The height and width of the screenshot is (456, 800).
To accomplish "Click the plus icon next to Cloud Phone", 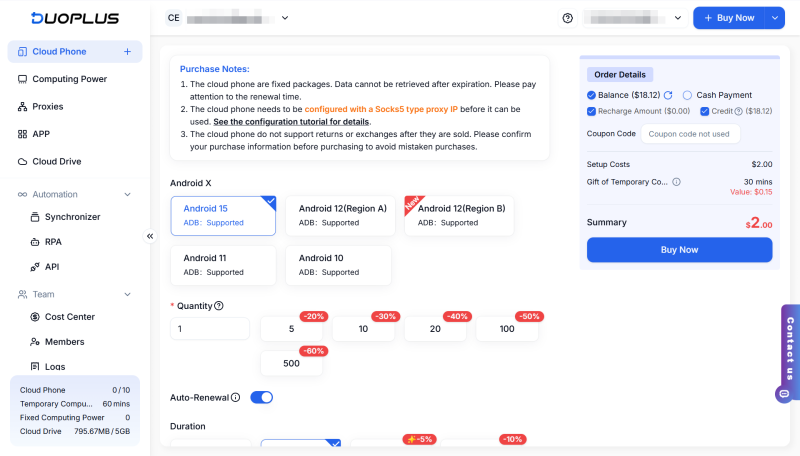I will pos(127,51).
